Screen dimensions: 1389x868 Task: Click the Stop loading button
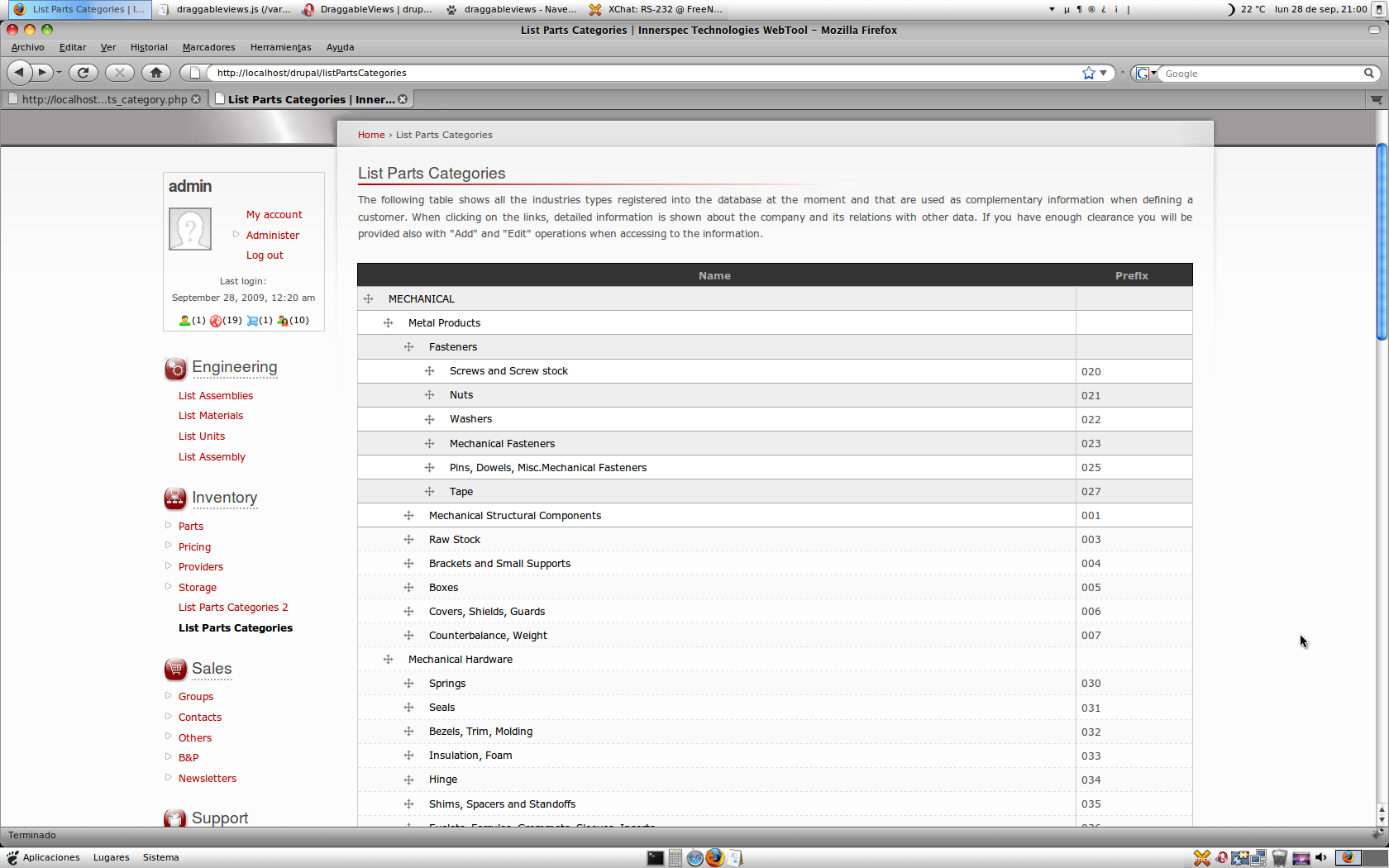pyautogui.click(x=120, y=73)
